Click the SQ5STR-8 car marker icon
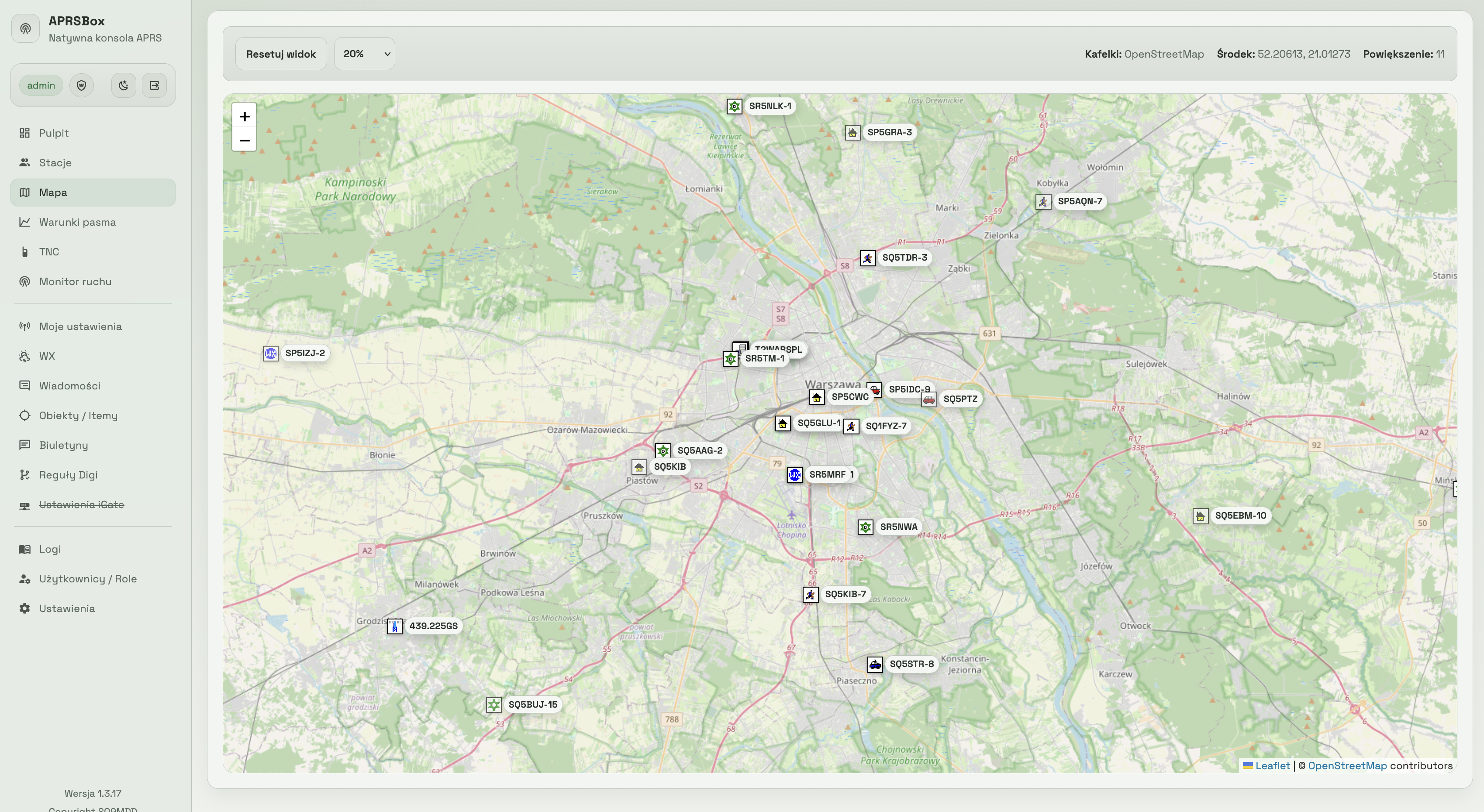1484x812 pixels. coord(875,664)
